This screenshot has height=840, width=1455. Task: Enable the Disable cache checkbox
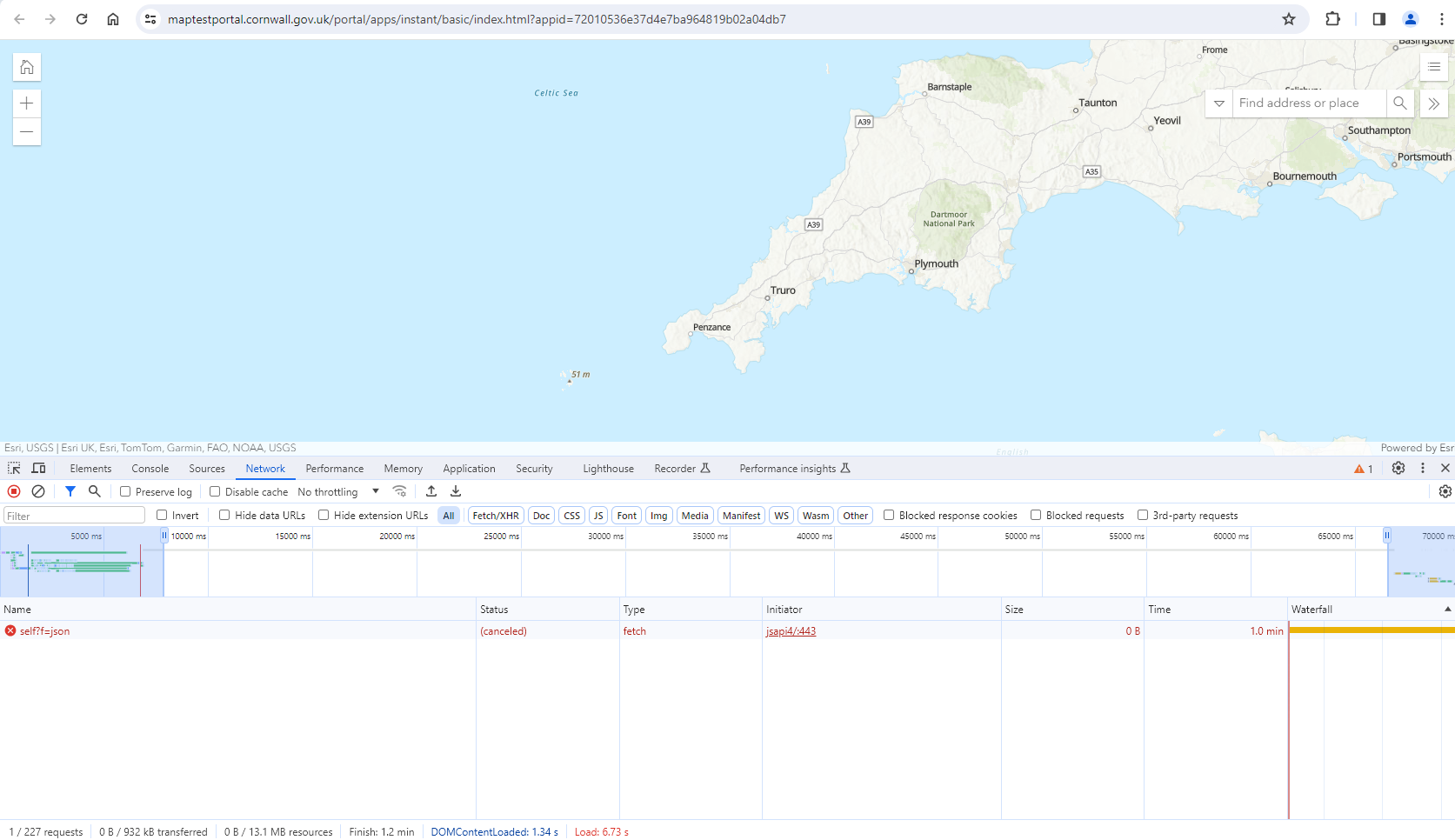click(x=215, y=491)
